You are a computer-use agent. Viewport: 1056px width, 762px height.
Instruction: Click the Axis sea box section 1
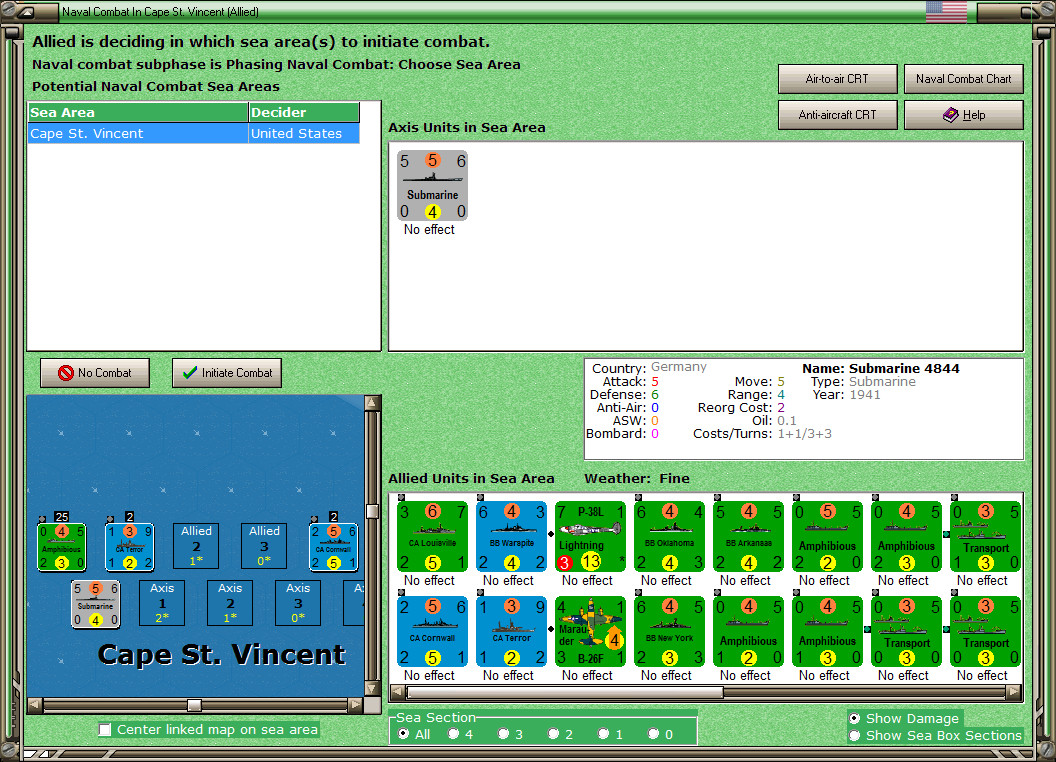(x=162, y=603)
